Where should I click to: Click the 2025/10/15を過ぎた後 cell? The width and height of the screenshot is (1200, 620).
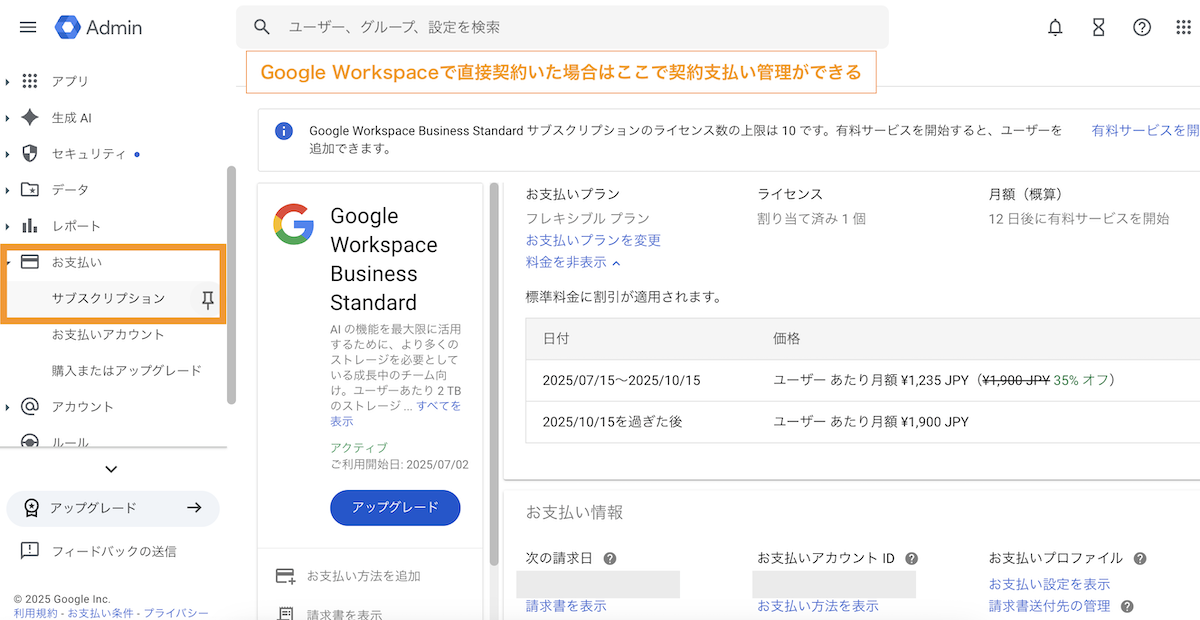click(613, 421)
